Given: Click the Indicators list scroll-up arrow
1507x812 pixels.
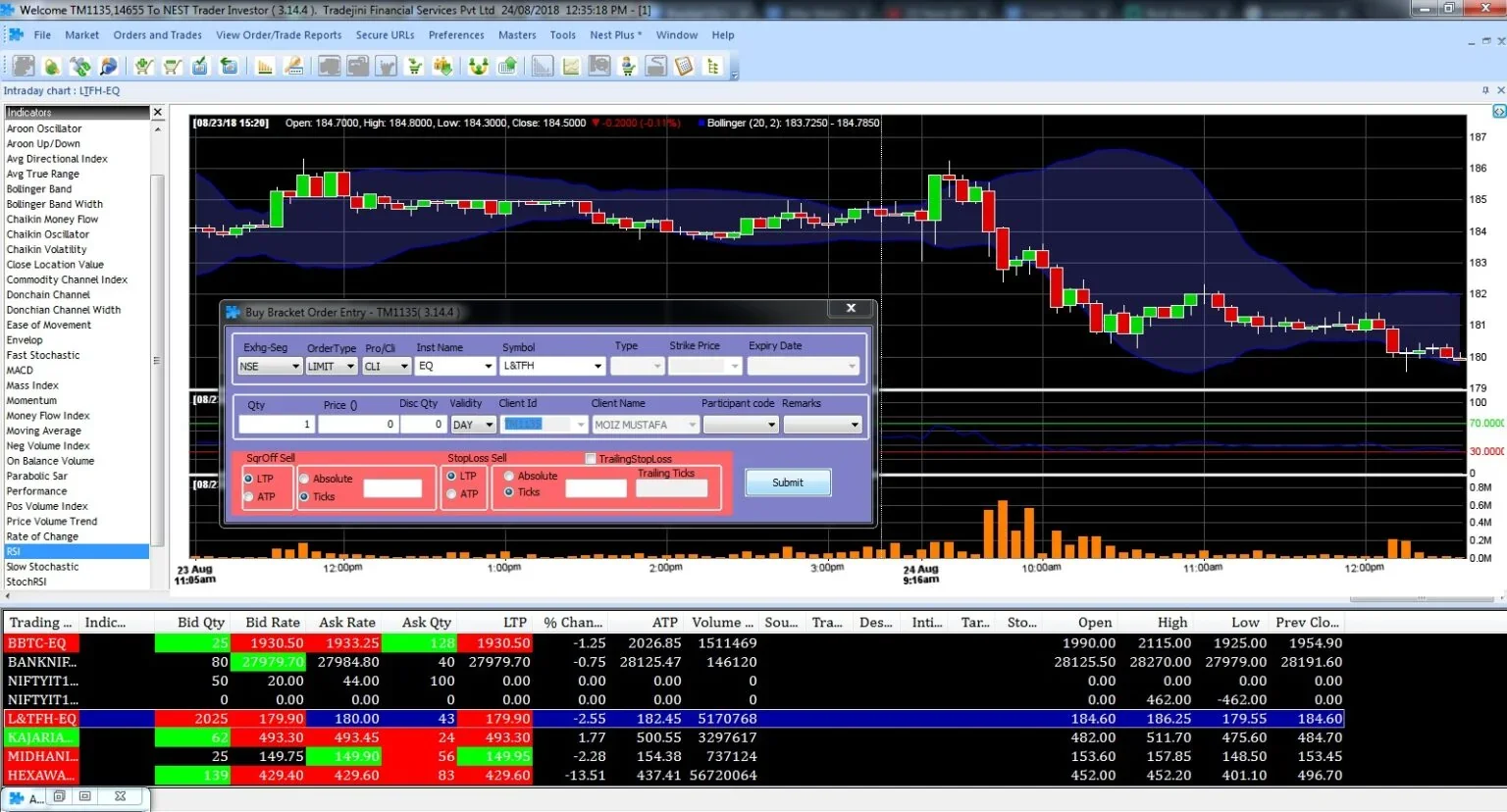Looking at the screenshot, I should point(157,128).
